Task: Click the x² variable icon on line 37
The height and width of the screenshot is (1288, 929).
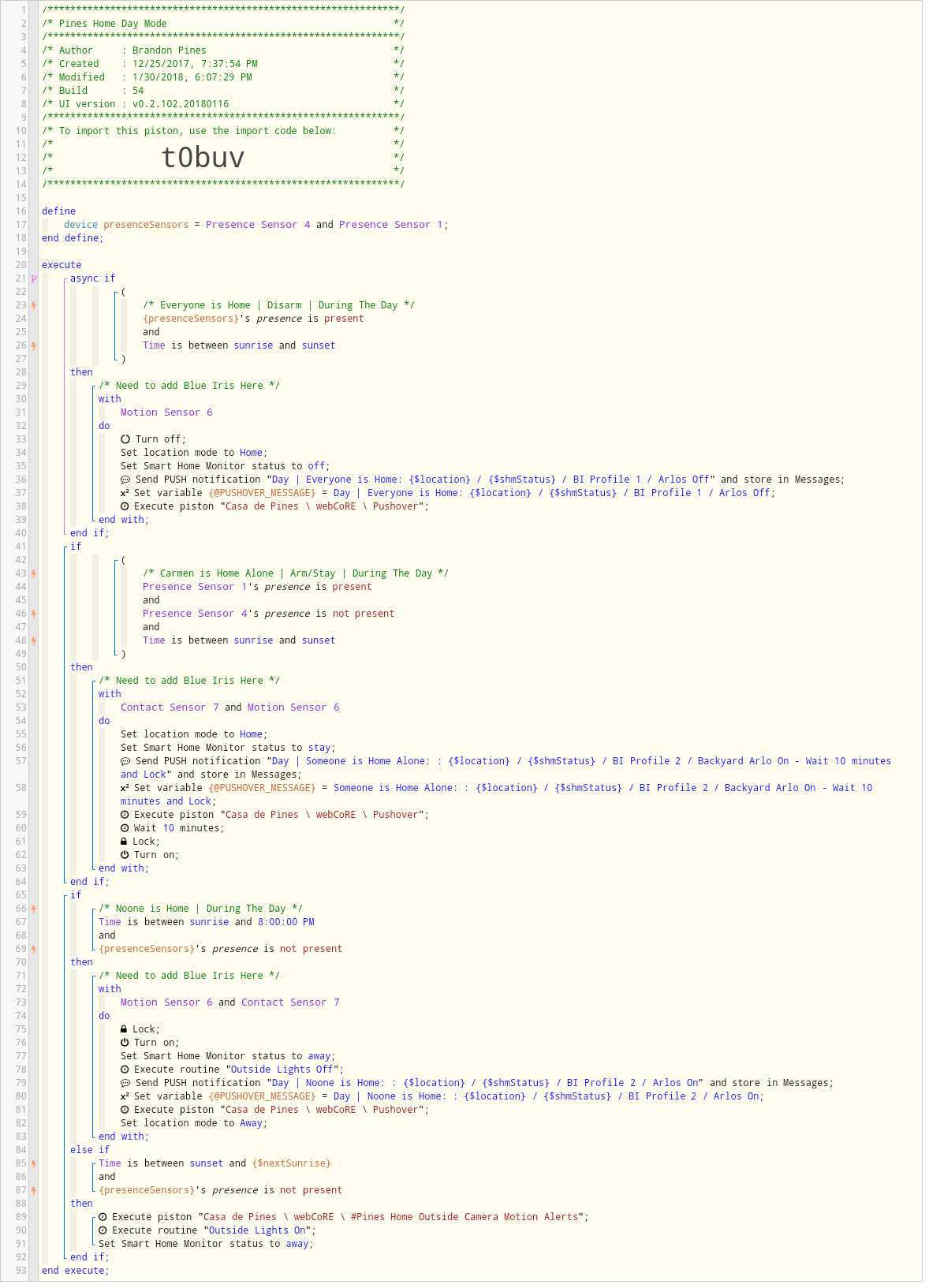Action: pos(125,493)
